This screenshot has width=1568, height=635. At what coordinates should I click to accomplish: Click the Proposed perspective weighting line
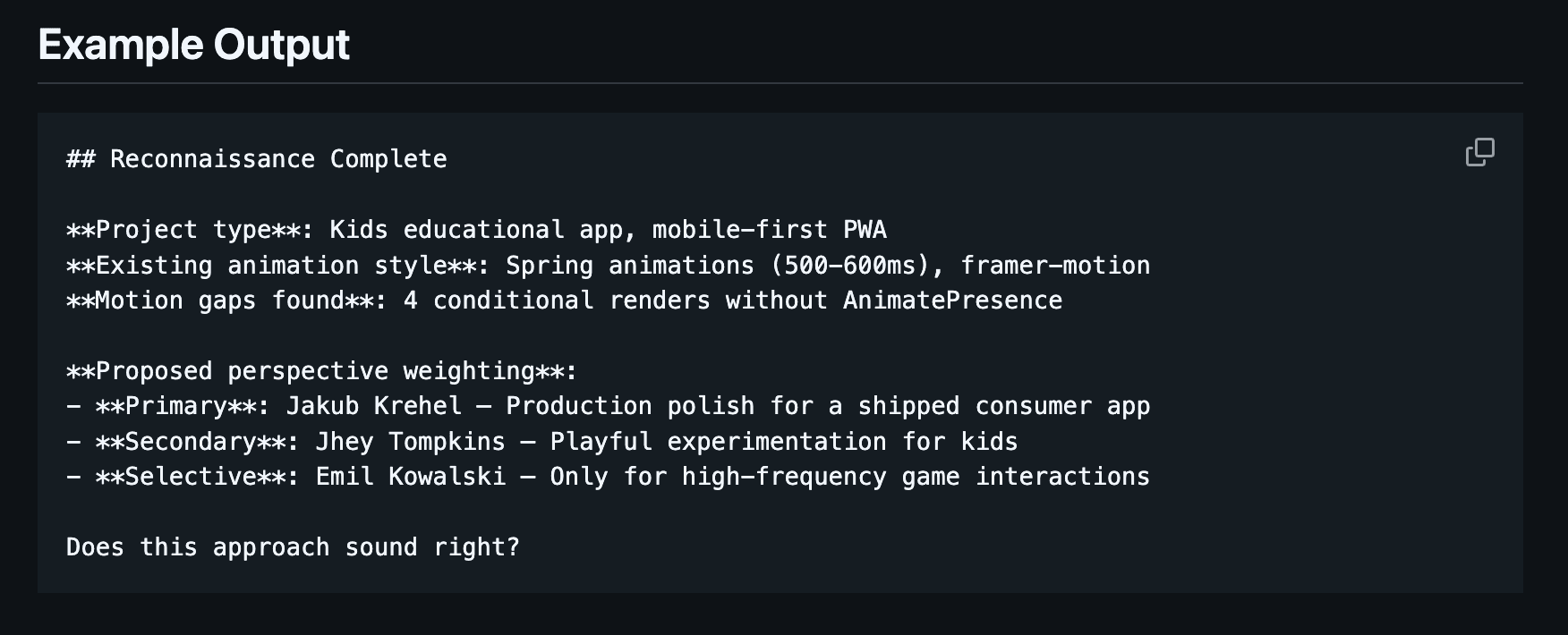coord(322,371)
